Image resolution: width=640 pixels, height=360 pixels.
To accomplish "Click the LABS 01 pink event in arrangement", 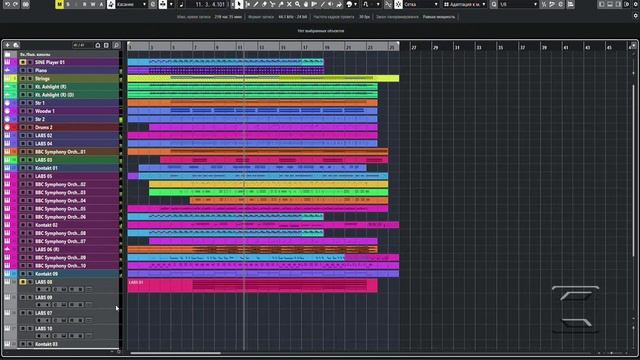I will (x=253, y=285).
